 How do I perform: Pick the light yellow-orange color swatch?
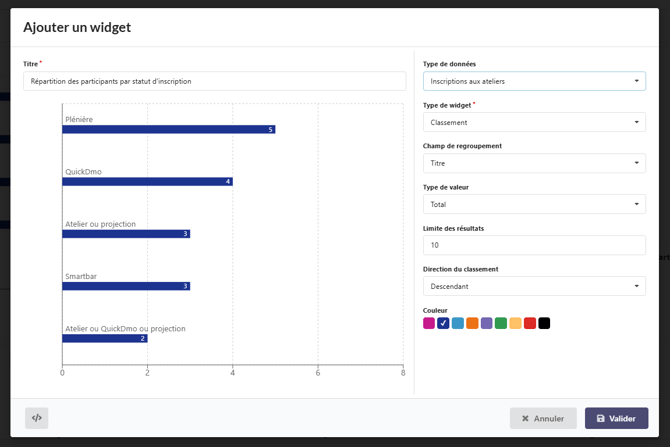(x=516, y=323)
